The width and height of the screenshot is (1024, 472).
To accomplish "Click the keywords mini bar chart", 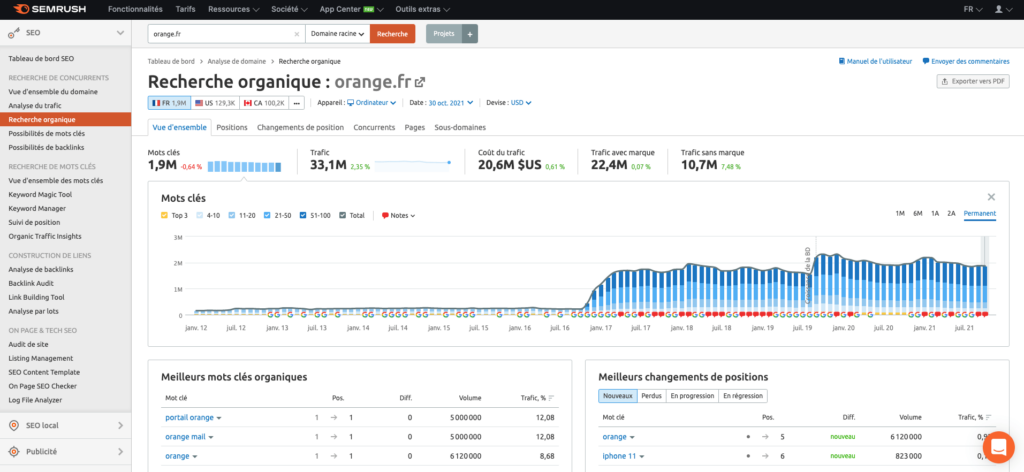I will coord(244,166).
